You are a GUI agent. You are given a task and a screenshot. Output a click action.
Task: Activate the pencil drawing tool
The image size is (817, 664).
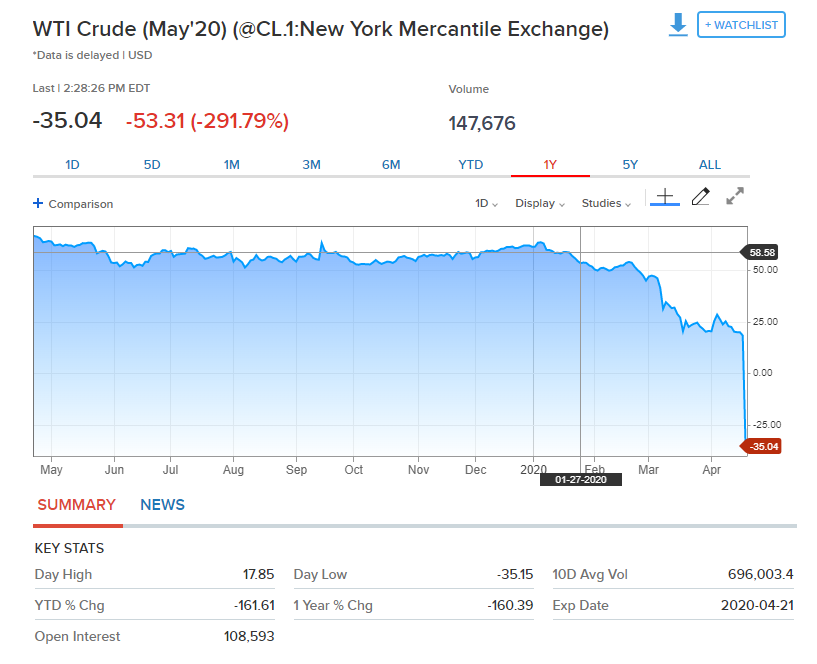[701, 196]
